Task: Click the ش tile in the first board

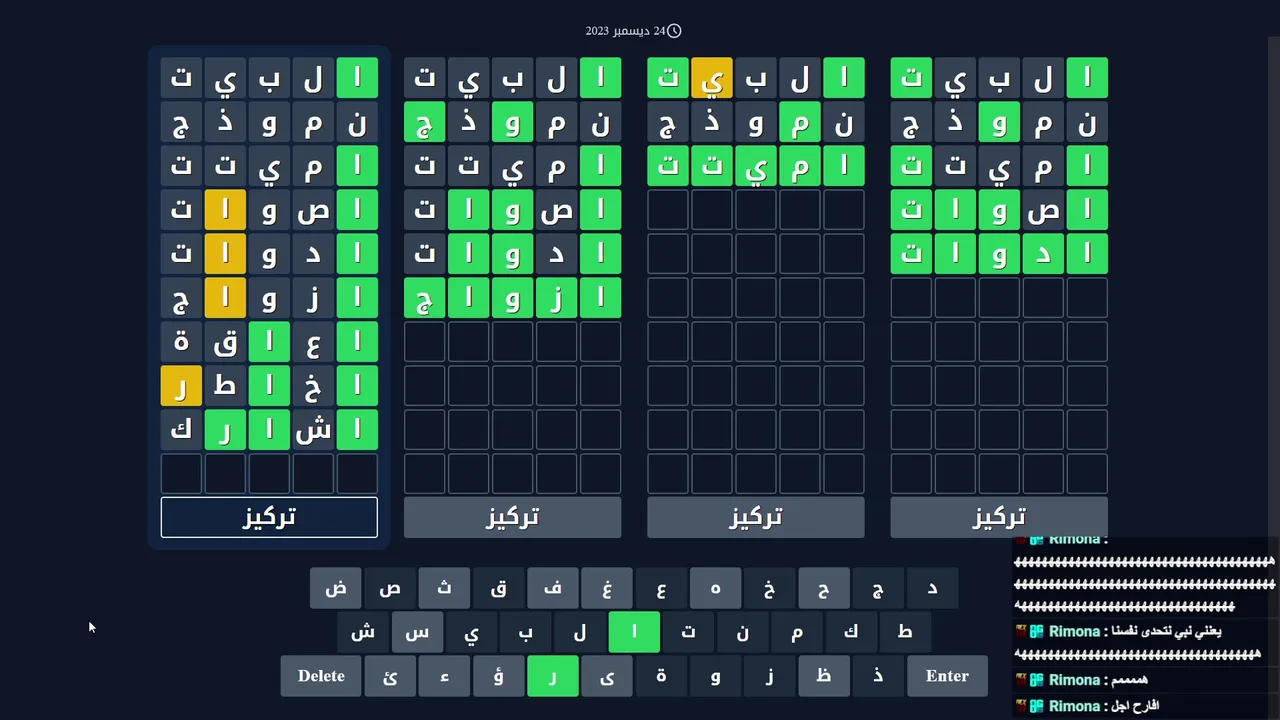Action: 313,430
